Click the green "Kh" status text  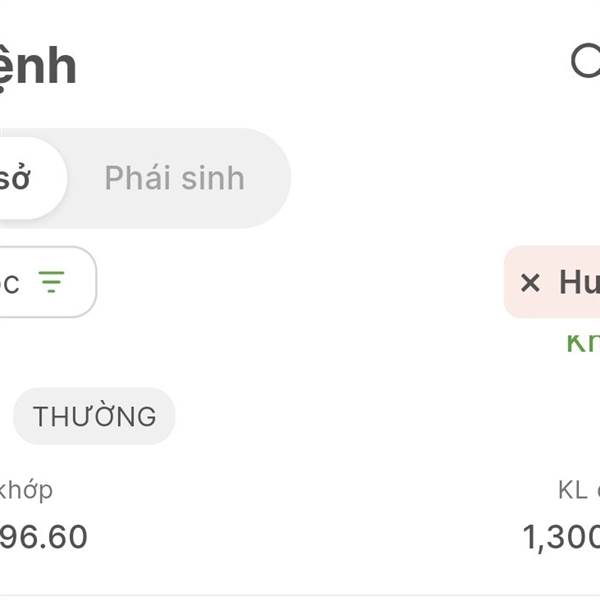582,341
